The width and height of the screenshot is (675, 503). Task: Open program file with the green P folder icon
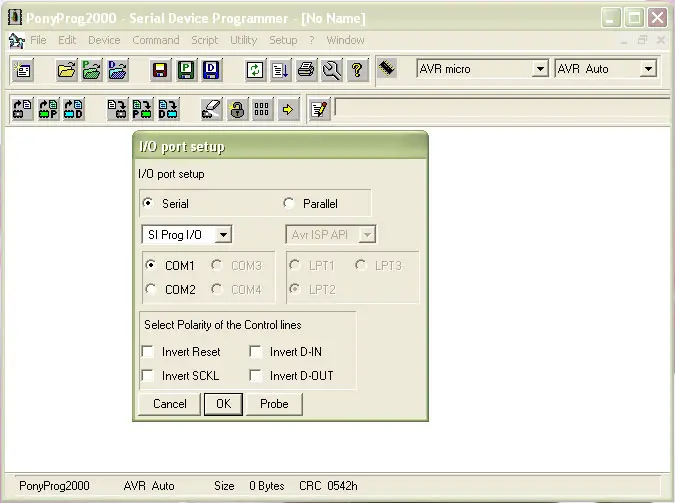(x=92, y=70)
